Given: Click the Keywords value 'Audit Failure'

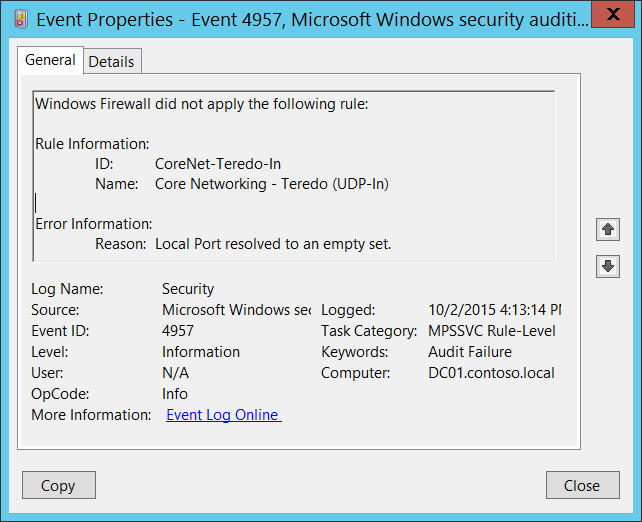Looking at the screenshot, I should point(470,352).
